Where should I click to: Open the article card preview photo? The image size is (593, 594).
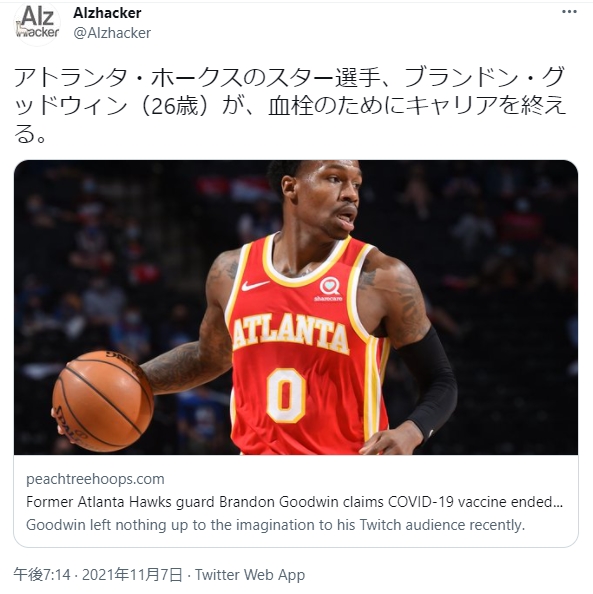(x=296, y=307)
